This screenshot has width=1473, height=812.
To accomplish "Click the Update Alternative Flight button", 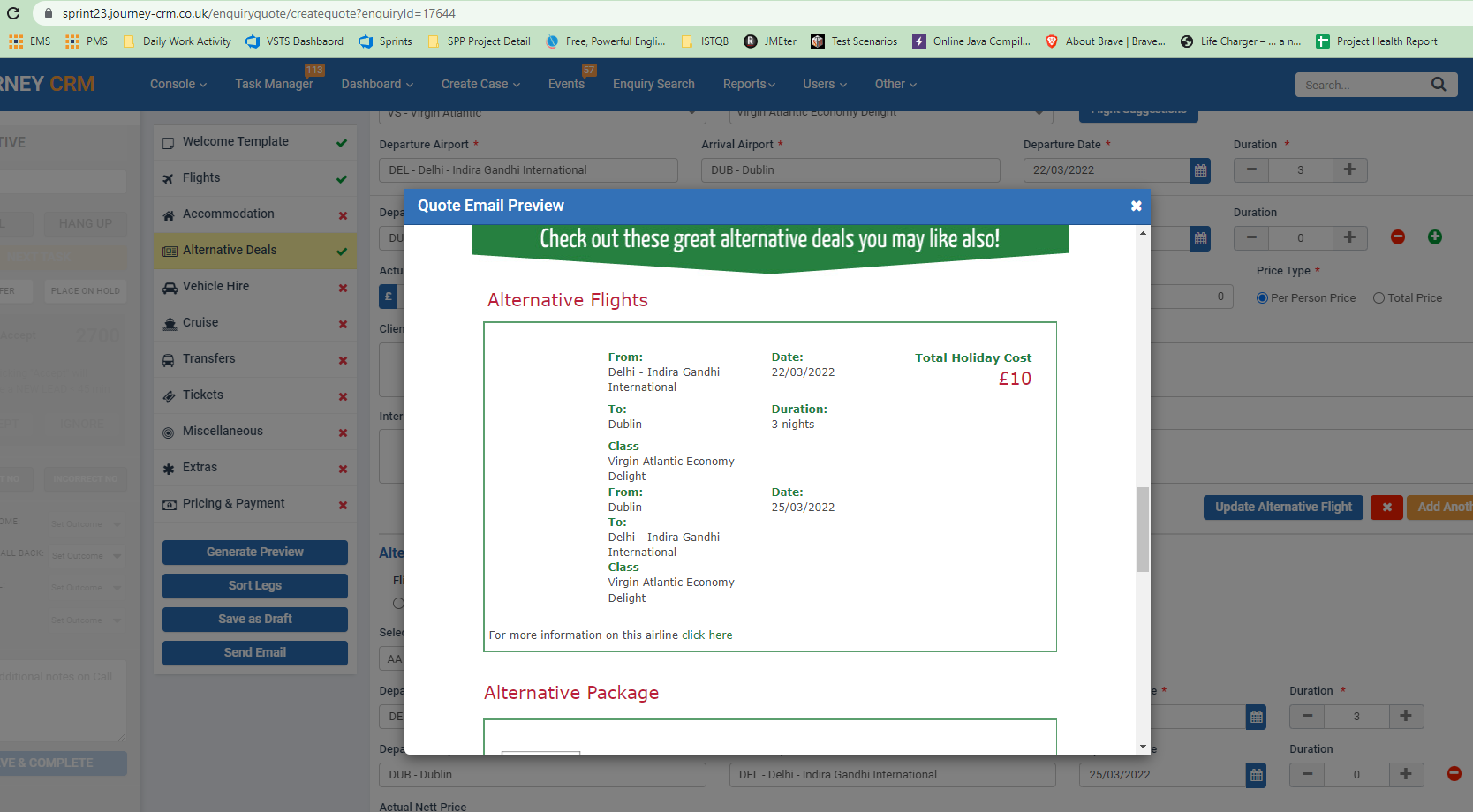I will tap(1283, 507).
